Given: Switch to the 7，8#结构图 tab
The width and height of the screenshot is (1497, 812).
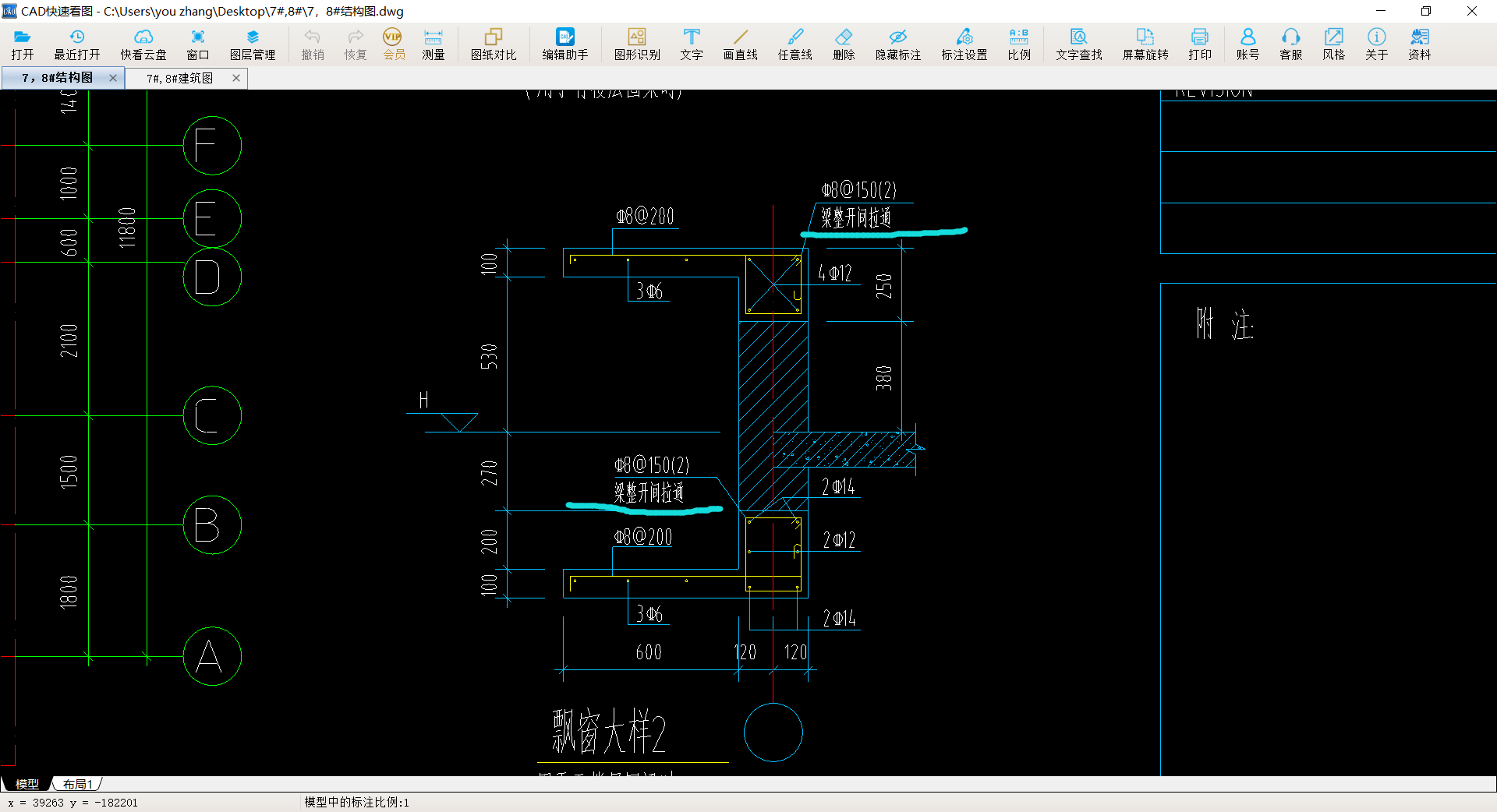Looking at the screenshot, I should (57, 78).
